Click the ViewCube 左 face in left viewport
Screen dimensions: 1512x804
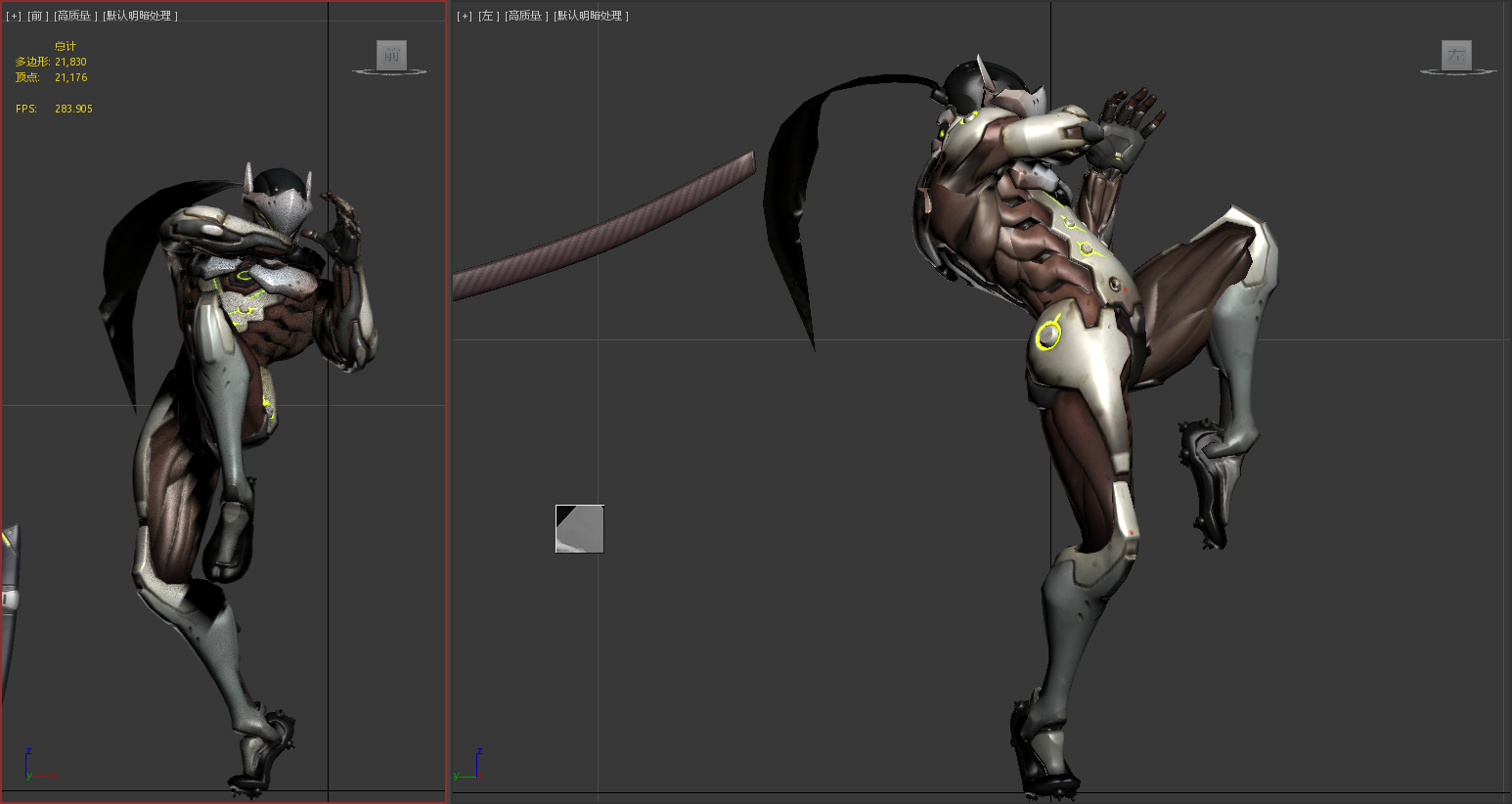pos(1456,55)
